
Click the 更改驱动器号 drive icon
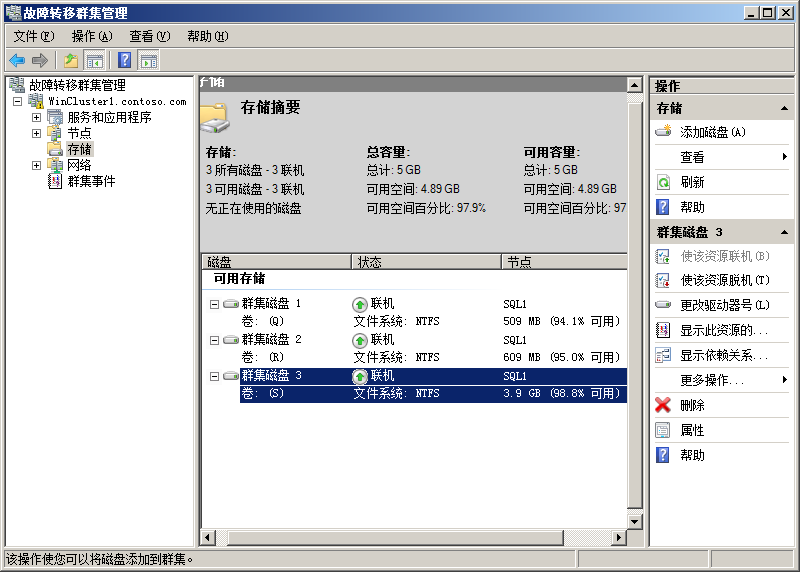(x=663, y=305)
